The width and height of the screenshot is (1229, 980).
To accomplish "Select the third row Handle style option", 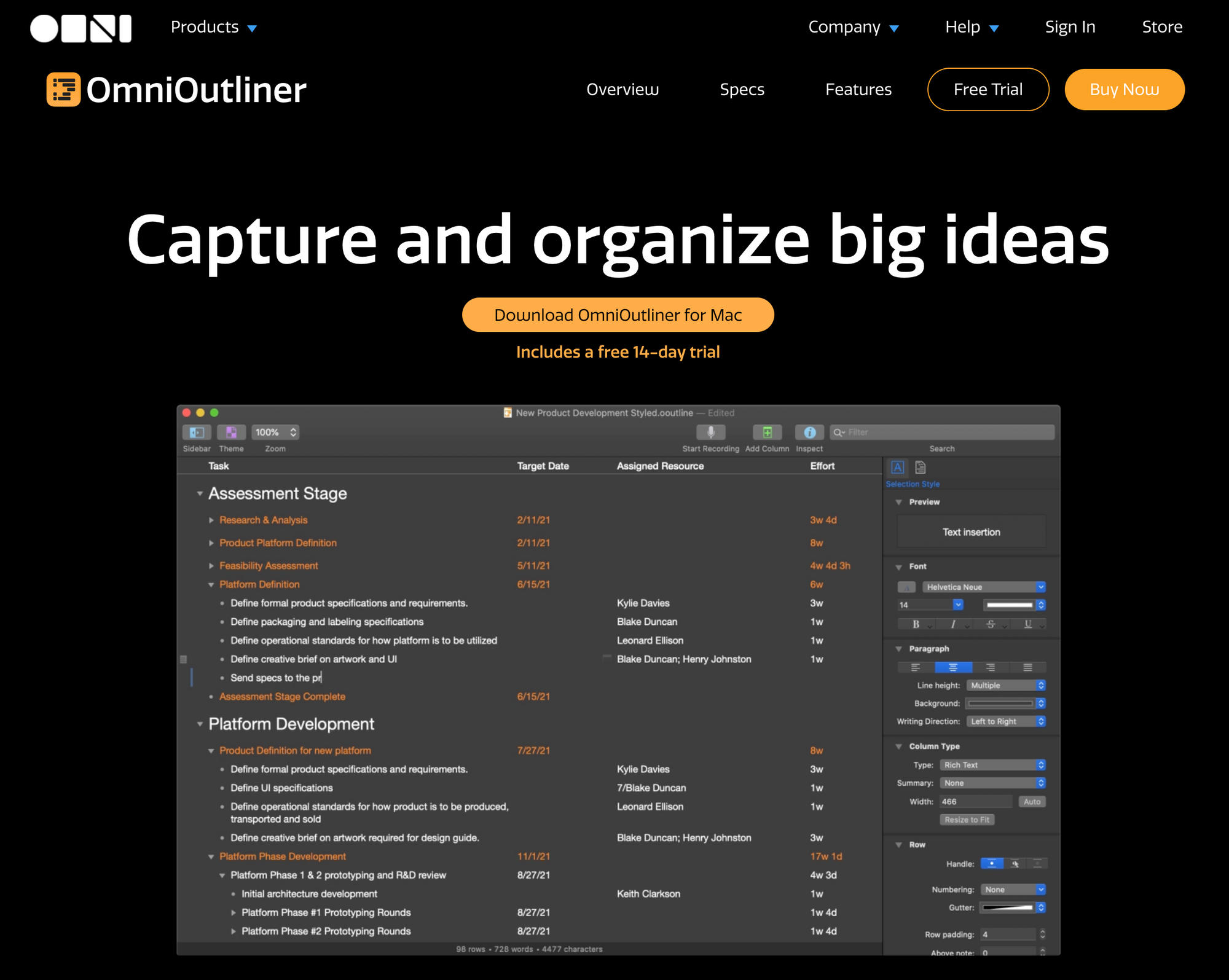I will click(x=1037, y=864).
